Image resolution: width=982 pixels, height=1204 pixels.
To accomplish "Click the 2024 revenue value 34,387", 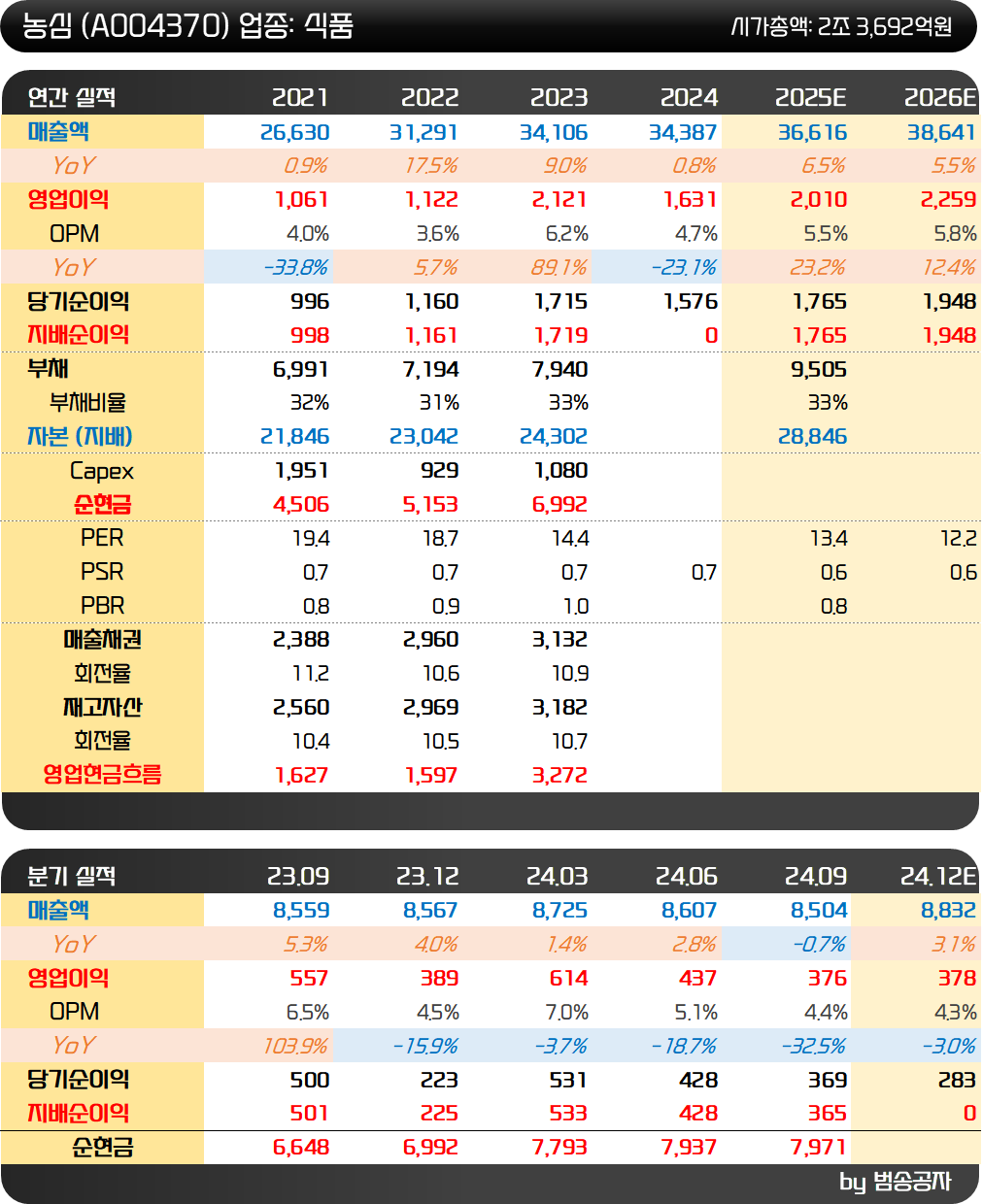I will point(683,132).
